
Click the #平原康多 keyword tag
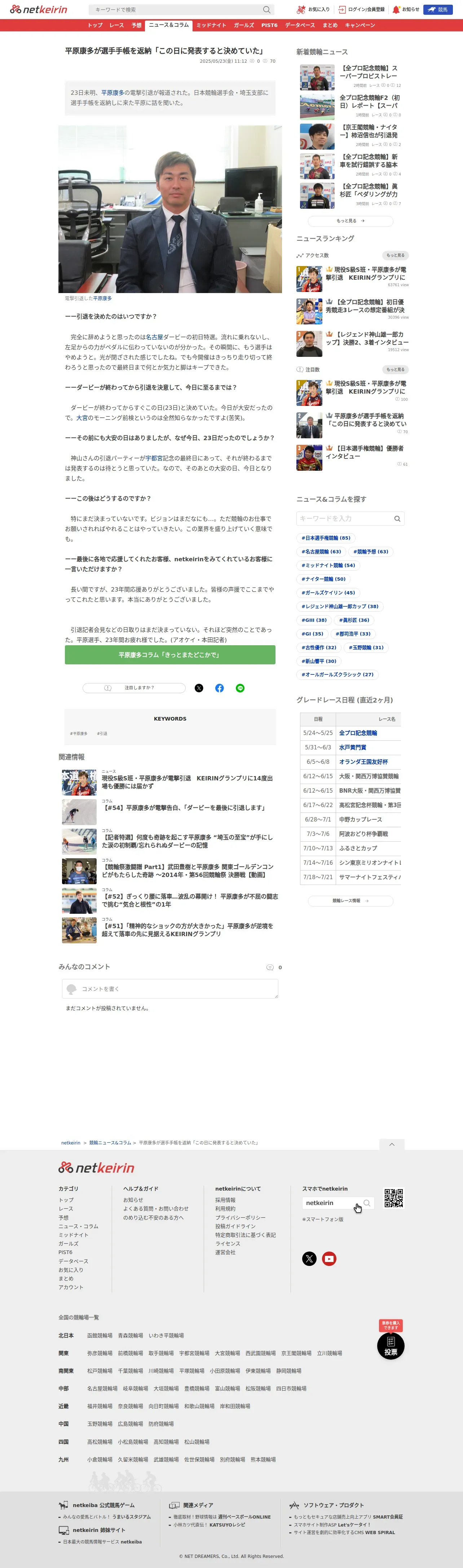(79, 734)
